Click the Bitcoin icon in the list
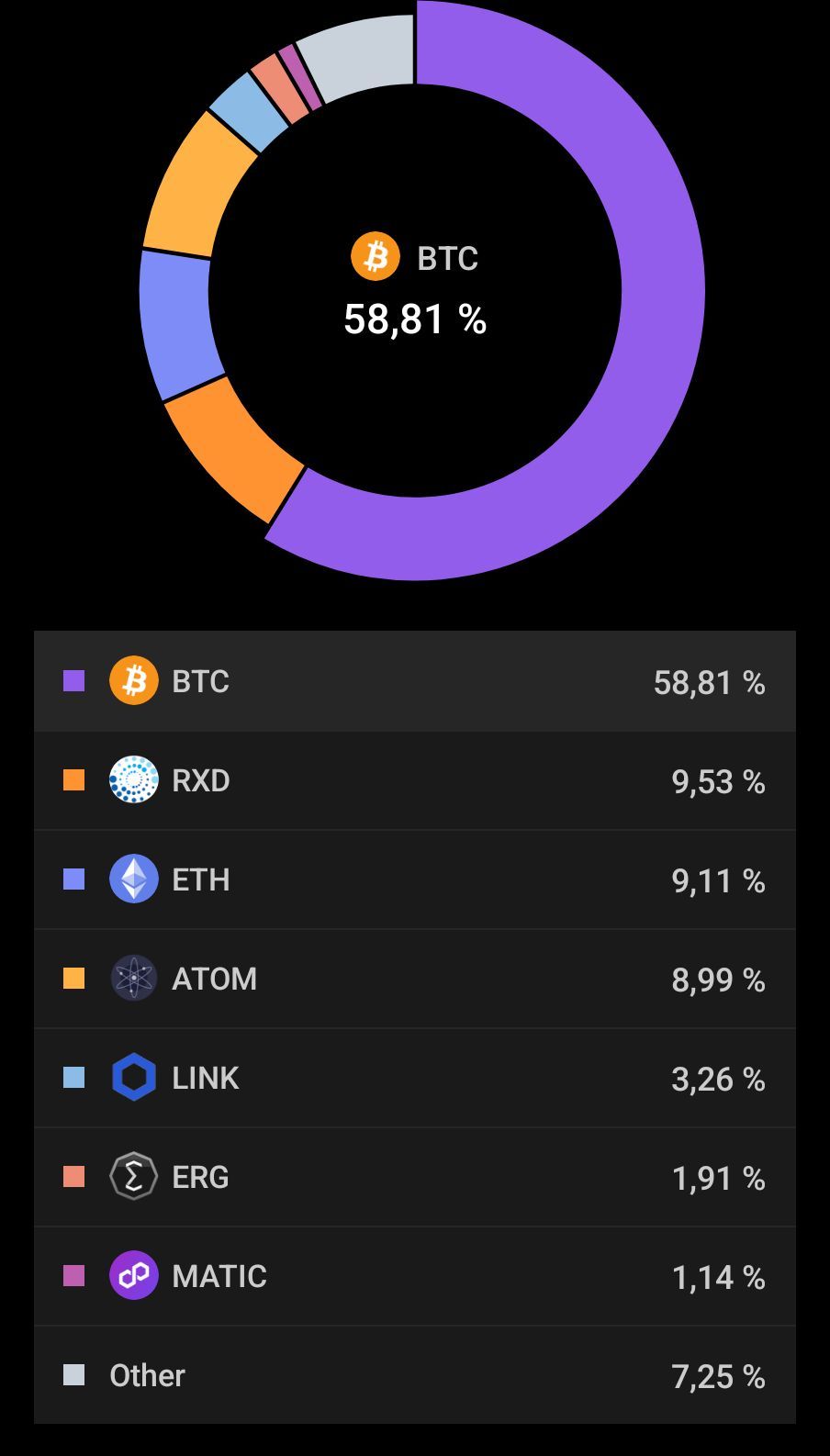Viewport: 830px width, 1456px height. (x=133, y=681)
